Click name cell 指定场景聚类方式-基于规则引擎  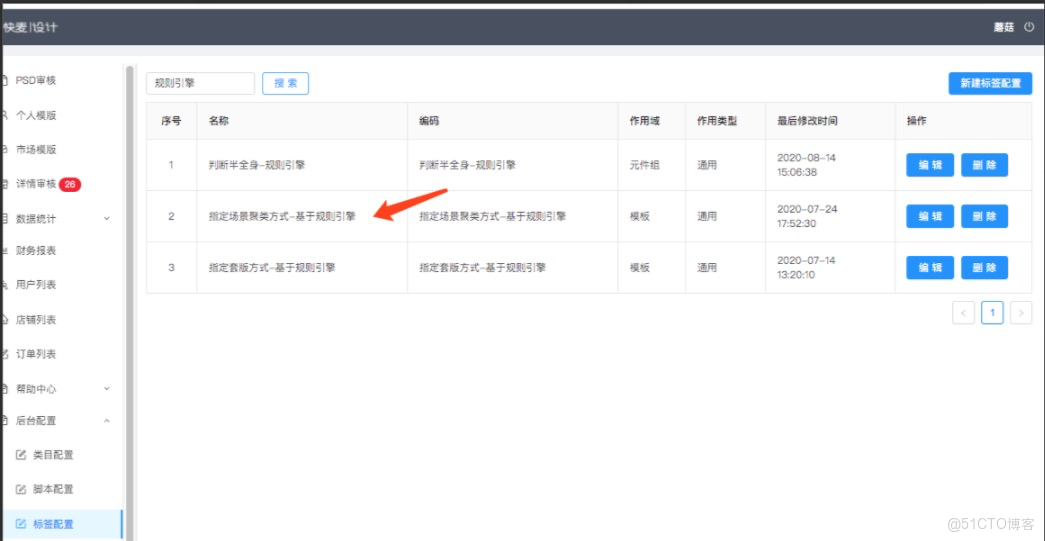point(282,217)
